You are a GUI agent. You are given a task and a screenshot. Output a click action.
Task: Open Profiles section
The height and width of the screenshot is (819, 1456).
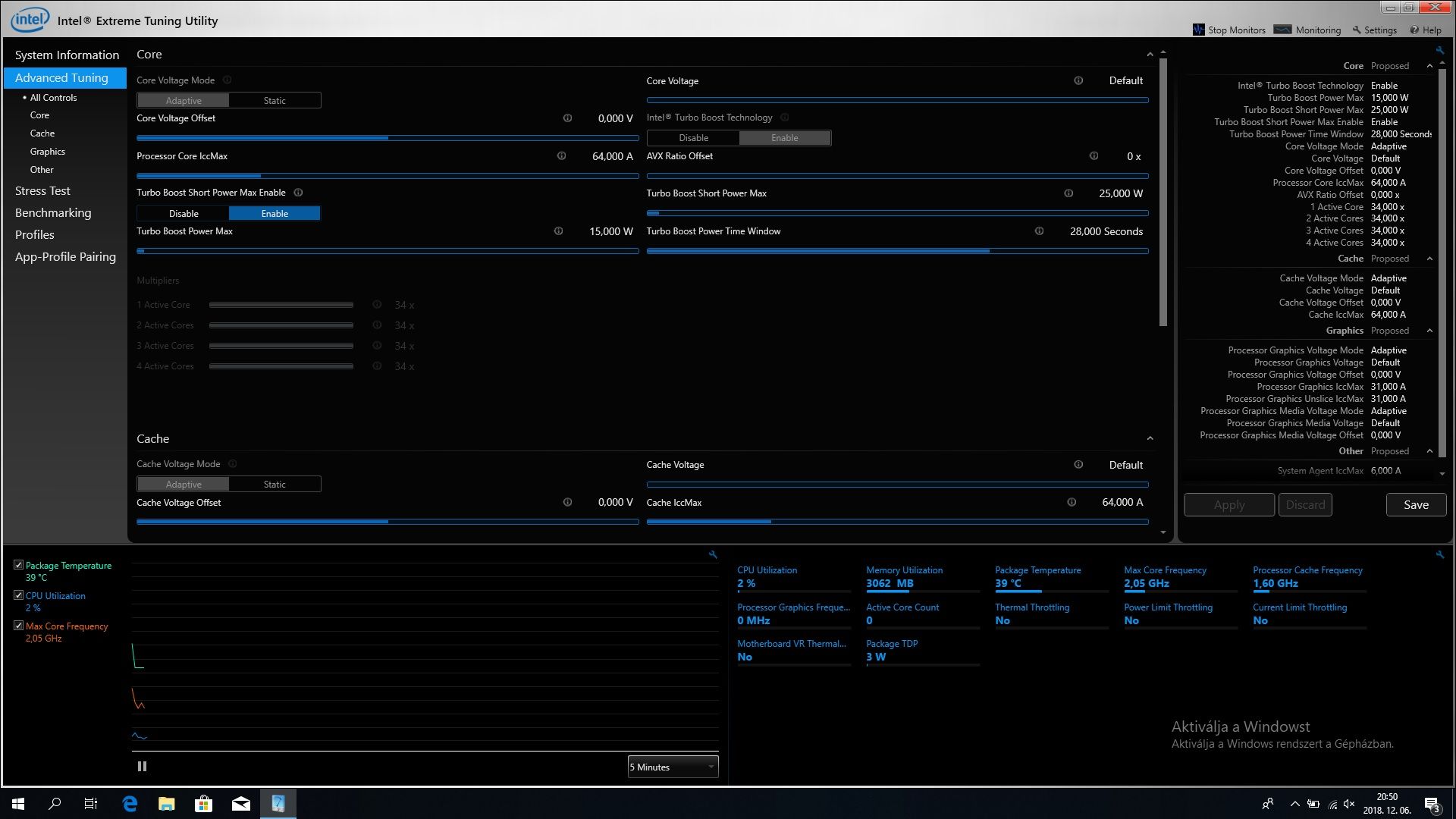tap(35, 235)
